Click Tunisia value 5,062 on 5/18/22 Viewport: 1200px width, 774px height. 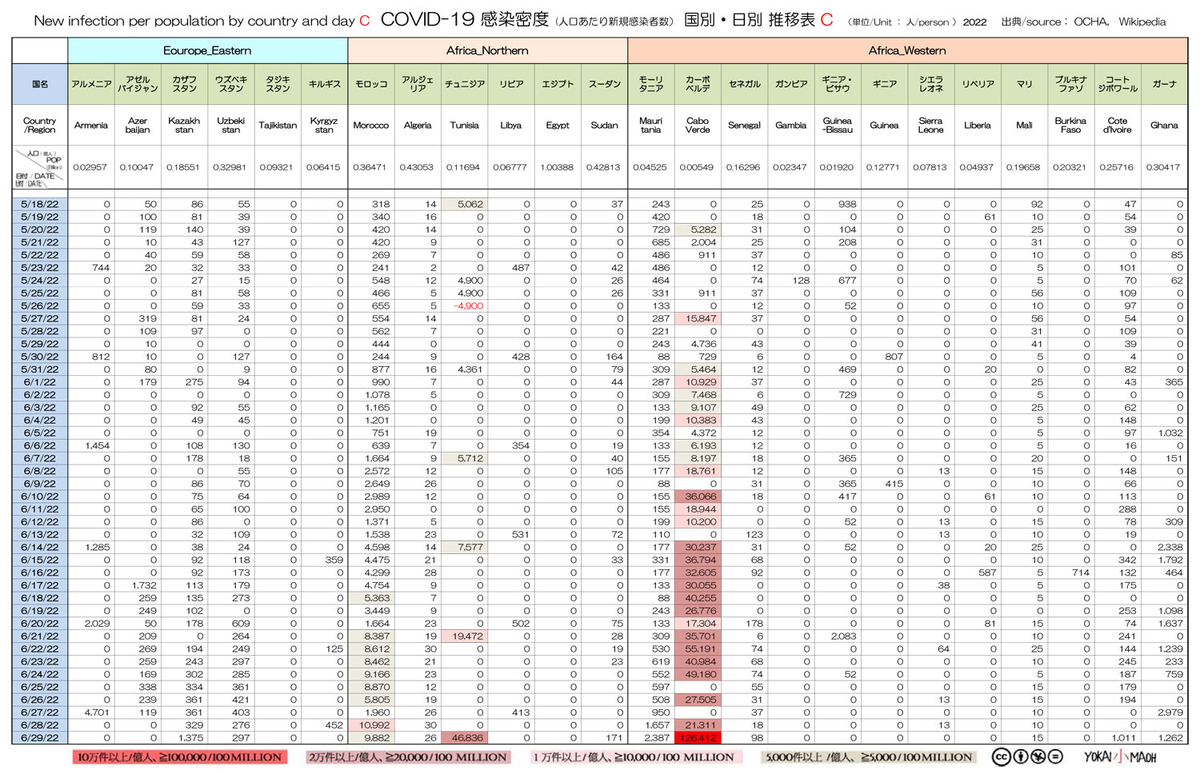464,204
